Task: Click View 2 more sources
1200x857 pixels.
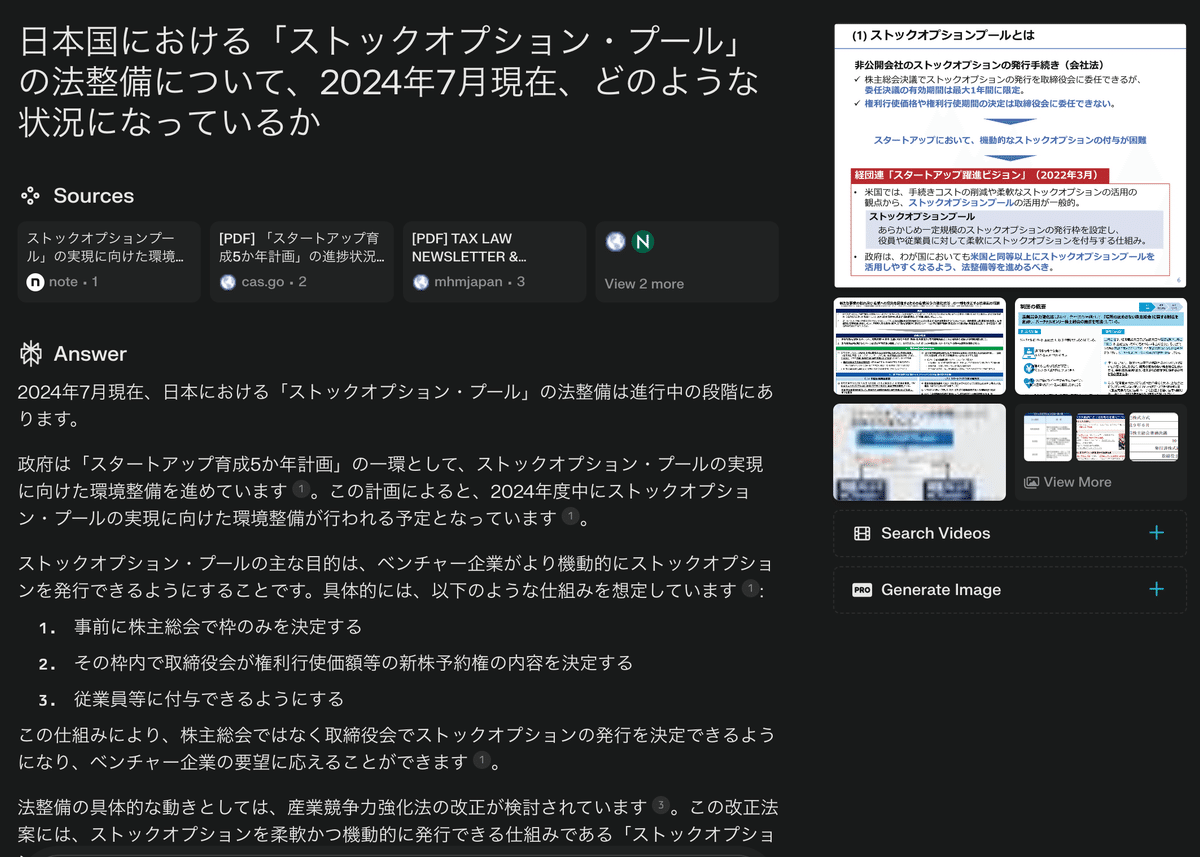Action: click(x=687, y=262)
